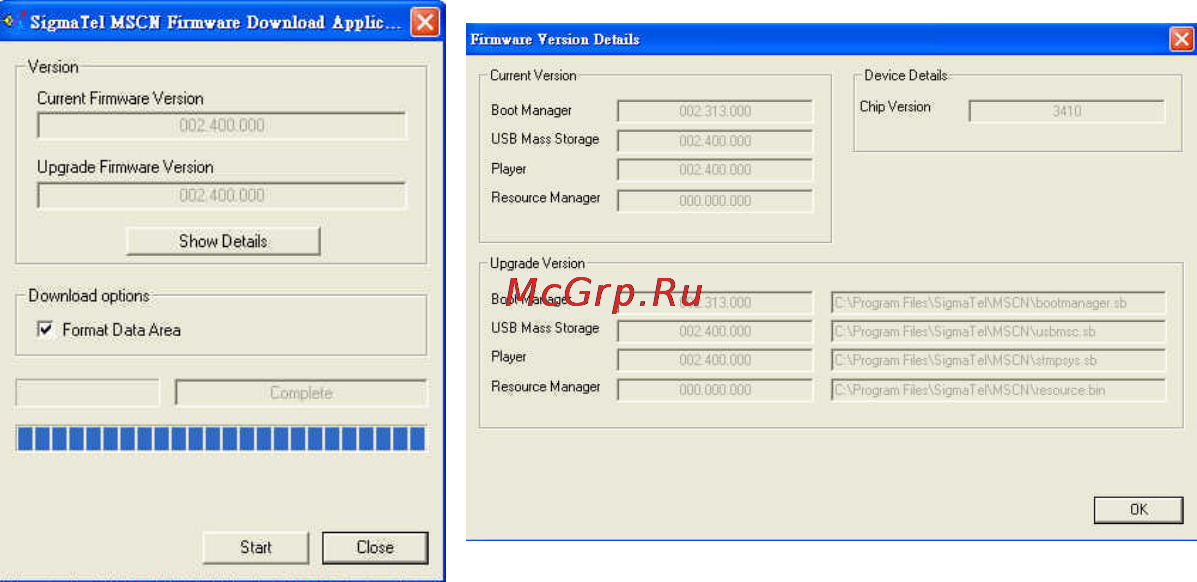Click the Chip Version field showing 3410
Screen dimensions: 1197x582
tap(1066, 112)
